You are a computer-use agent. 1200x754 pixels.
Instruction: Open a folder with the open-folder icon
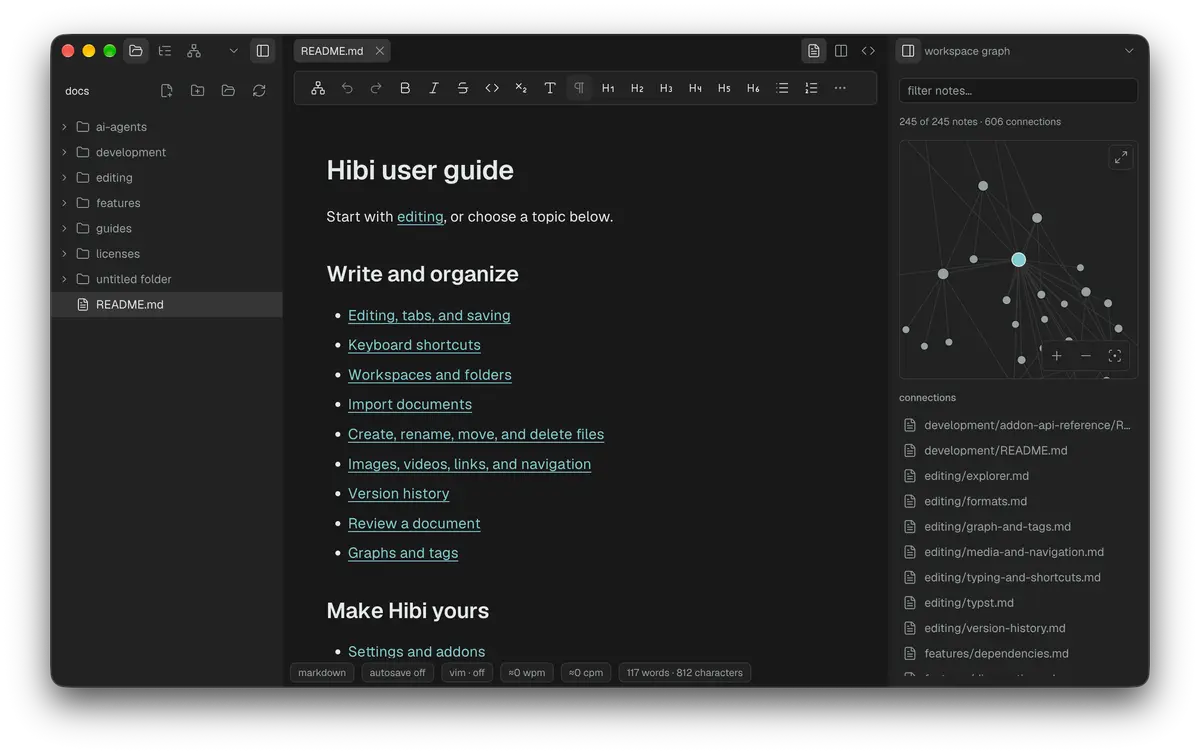tap(228, 91)
